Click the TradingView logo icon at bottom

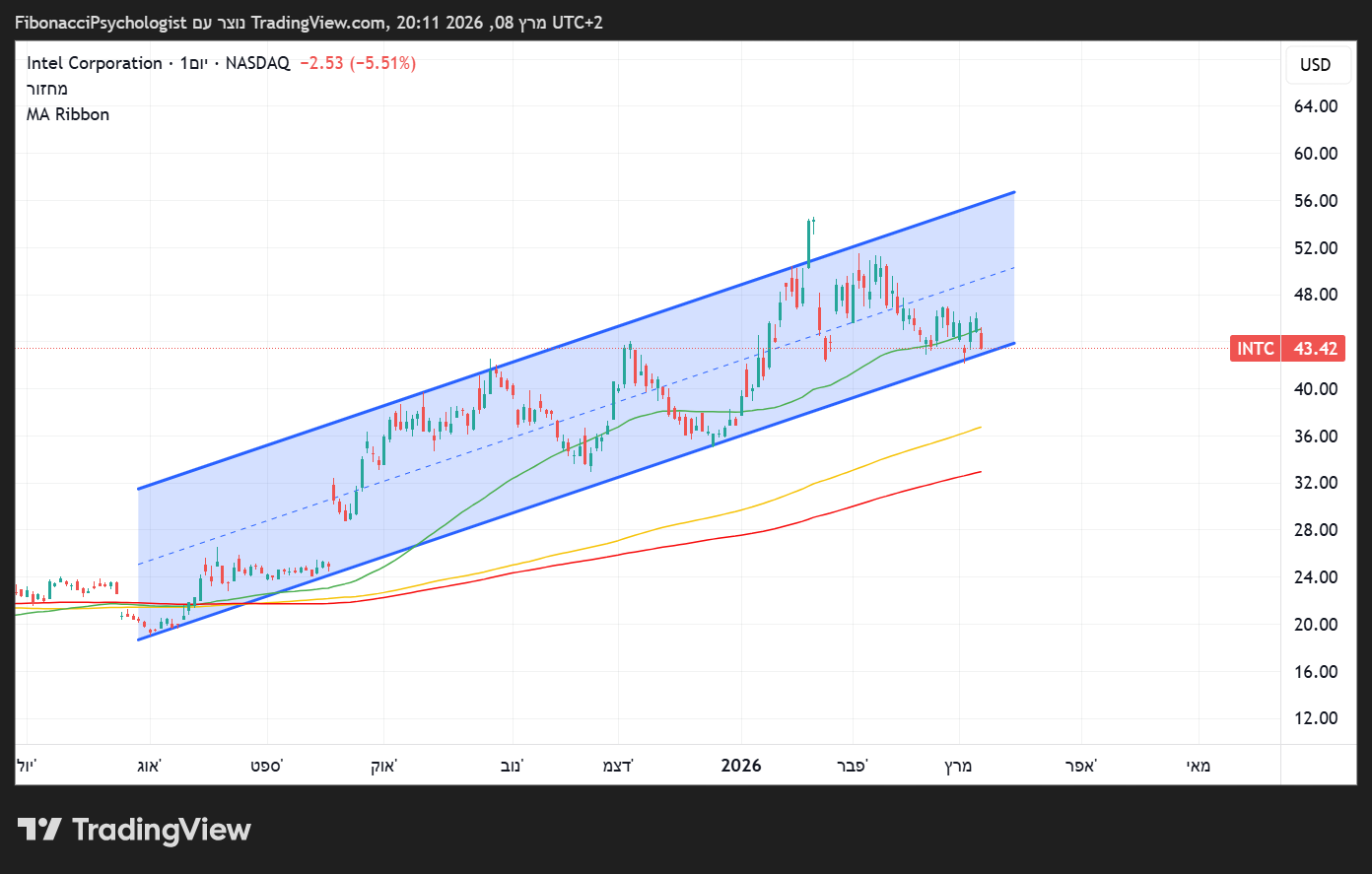[x=40, y=830]
